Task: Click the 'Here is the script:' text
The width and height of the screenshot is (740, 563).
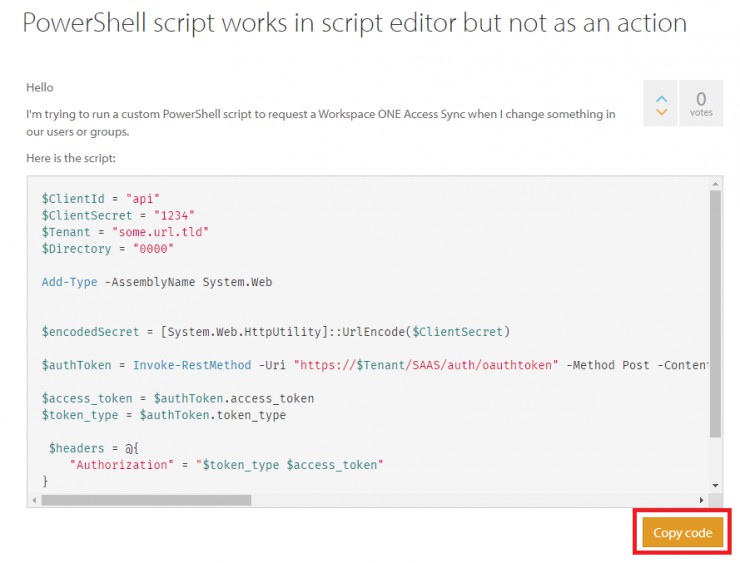Action: tap(71, 158)
